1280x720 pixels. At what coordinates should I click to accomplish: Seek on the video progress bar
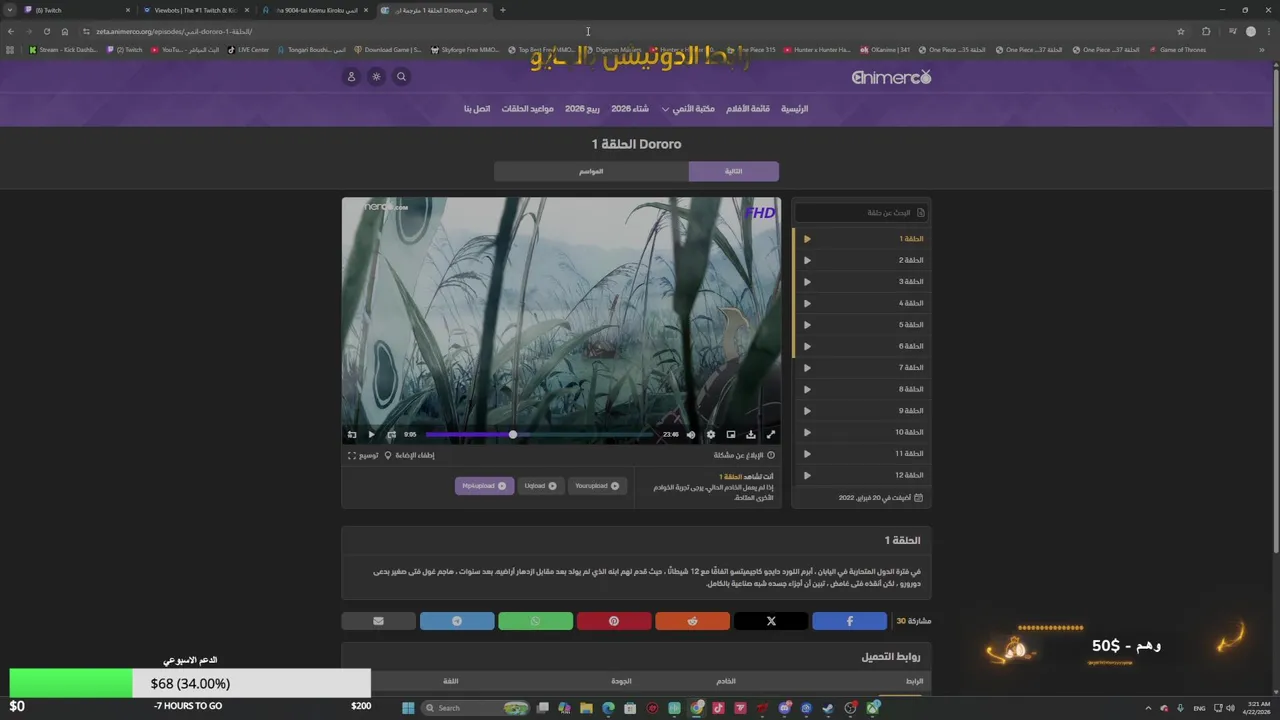[x=540, y=434]
